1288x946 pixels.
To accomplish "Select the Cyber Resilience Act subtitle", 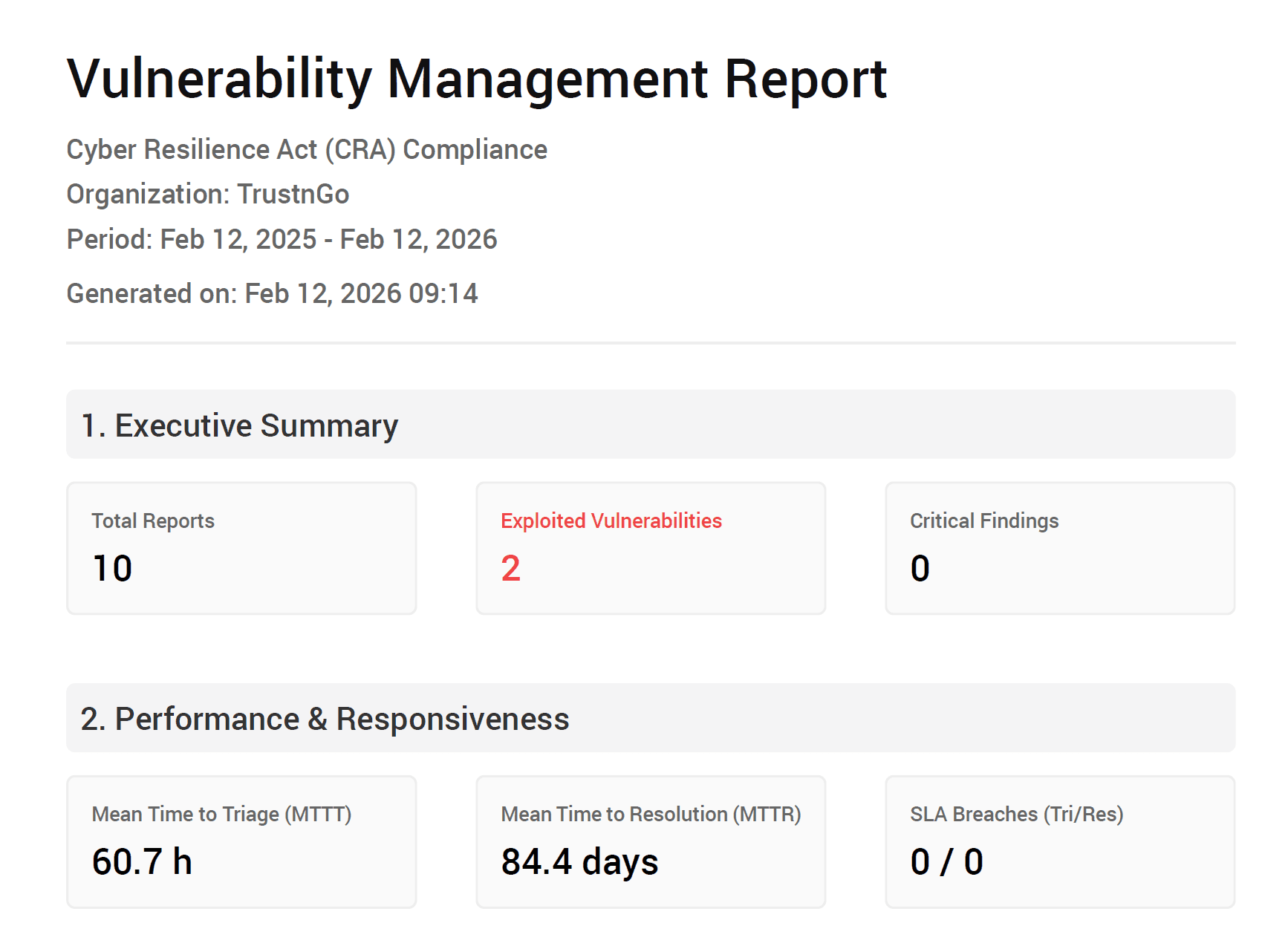I will tap(307, 149).
